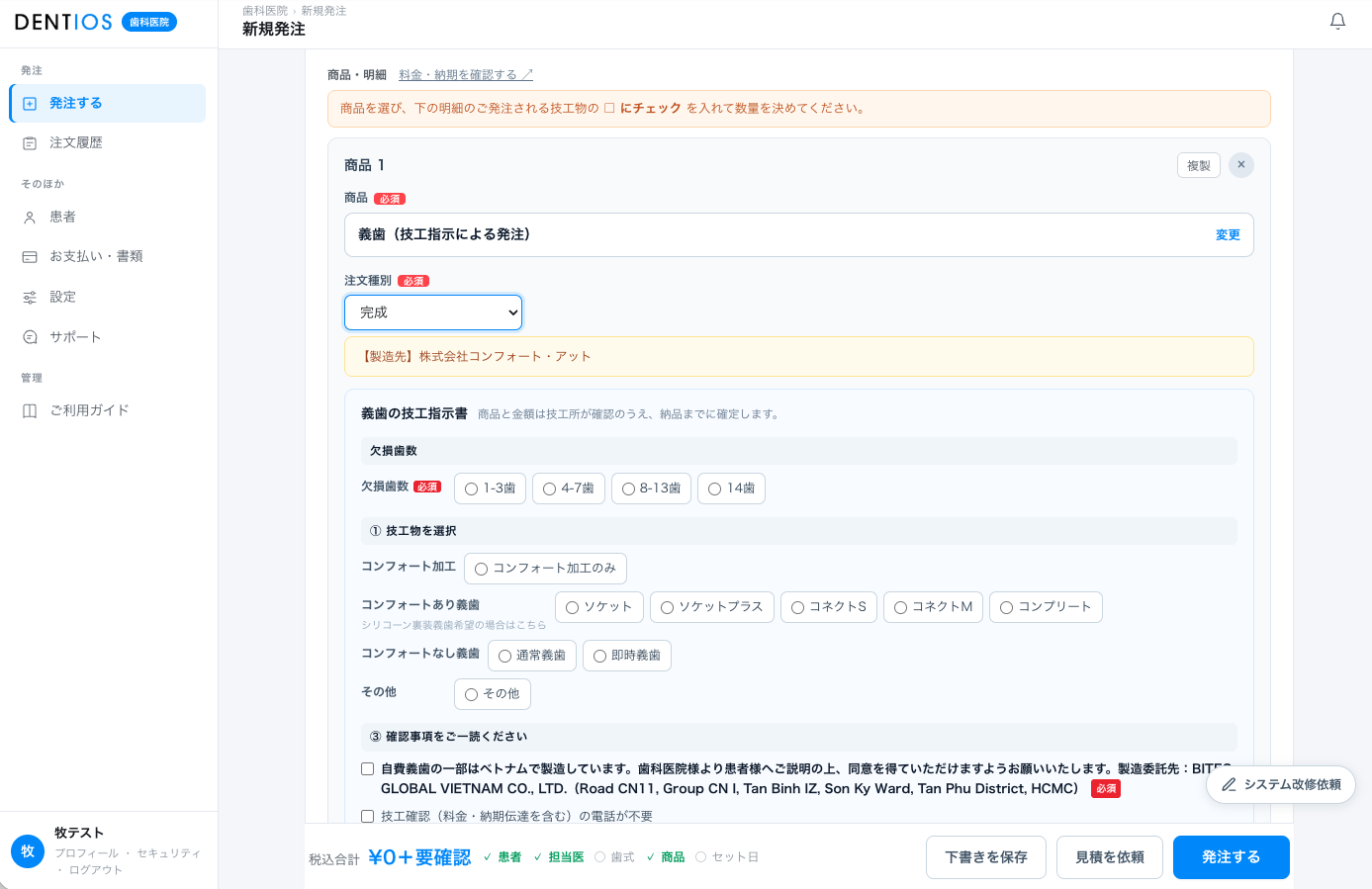
Task: Open 料金・納期を確認する link
Action: coord(466,75)
